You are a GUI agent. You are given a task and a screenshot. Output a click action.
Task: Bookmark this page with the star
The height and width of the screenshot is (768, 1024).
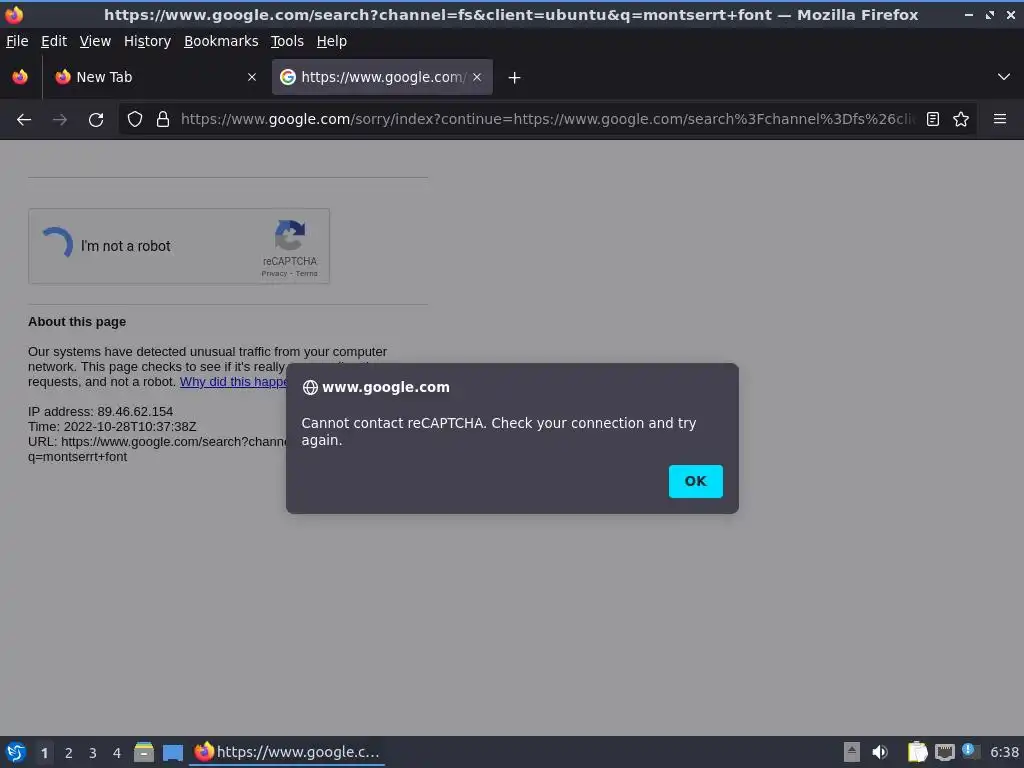(x=961, y=120)
